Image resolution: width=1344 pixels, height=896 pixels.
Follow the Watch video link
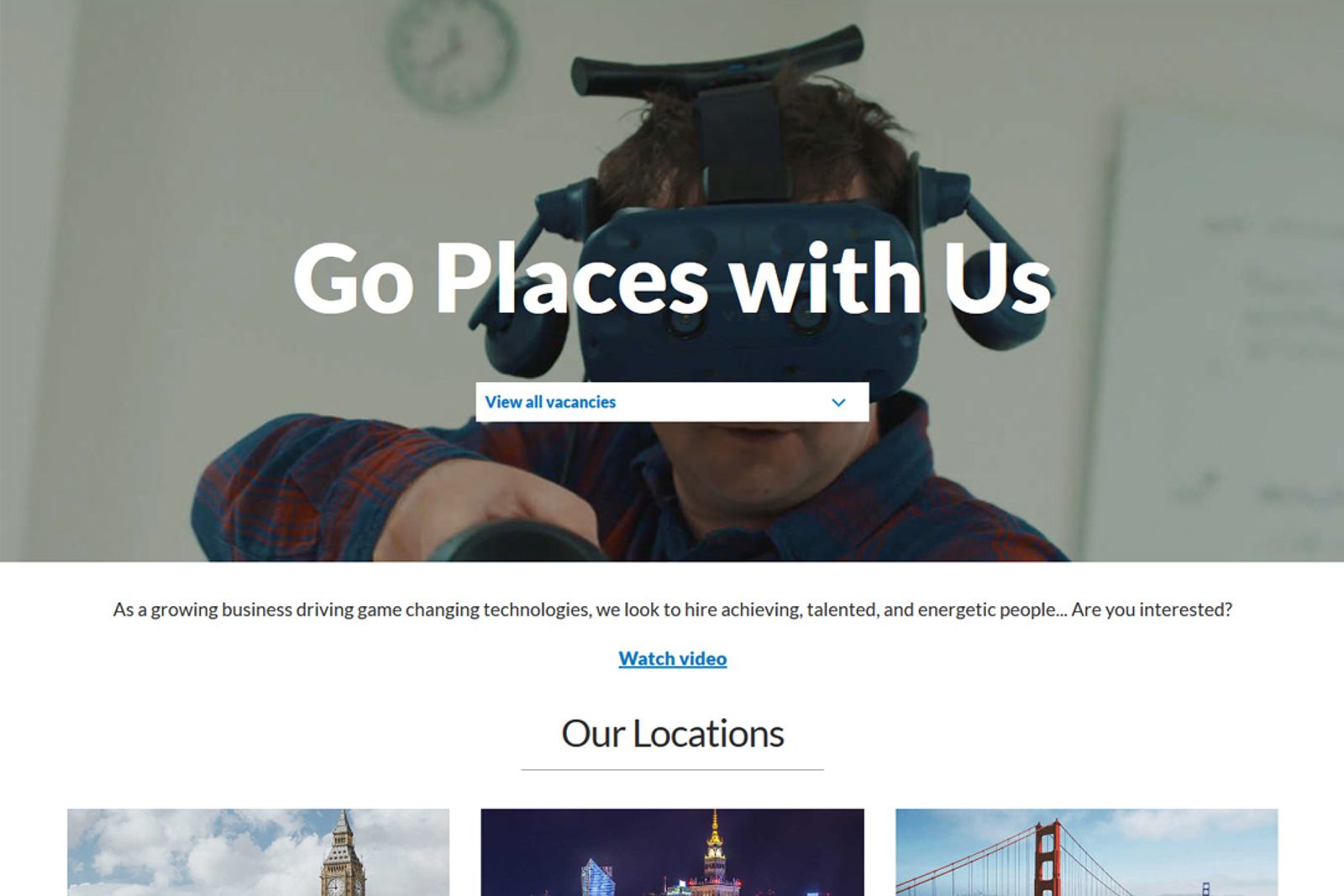672,658
